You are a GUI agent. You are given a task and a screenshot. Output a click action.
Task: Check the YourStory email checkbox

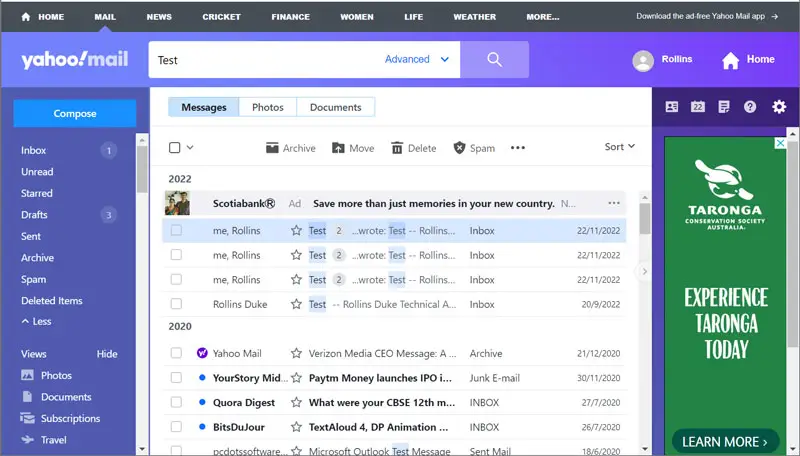[176, 378]
